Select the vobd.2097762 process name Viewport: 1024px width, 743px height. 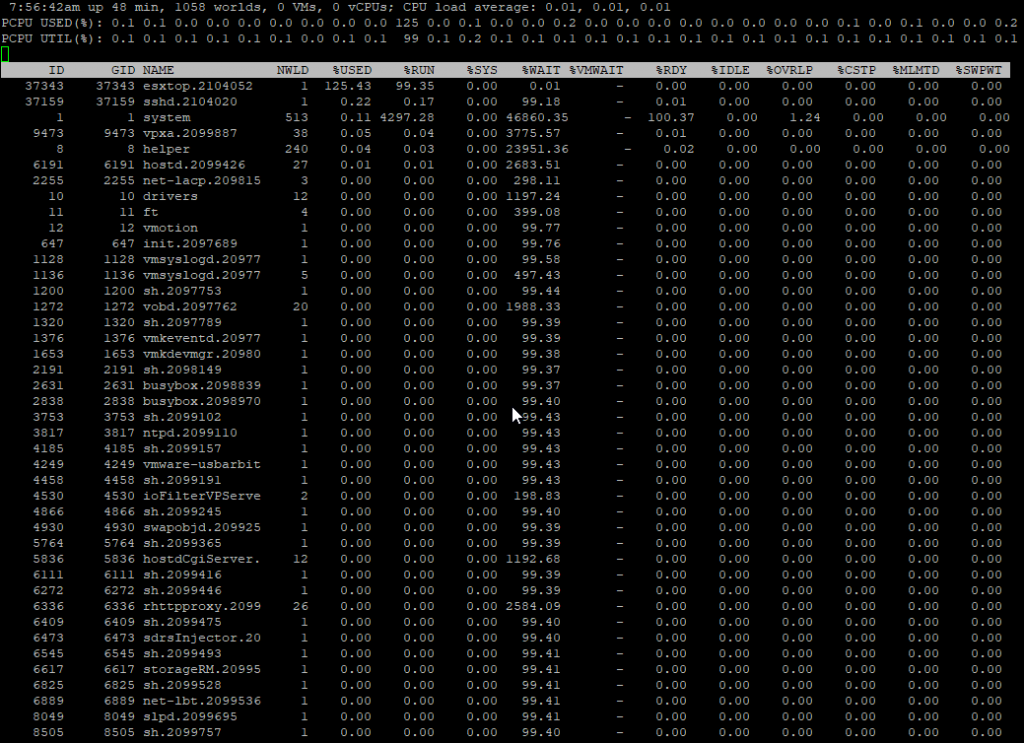pyautogui.click(x=190, y=307)
